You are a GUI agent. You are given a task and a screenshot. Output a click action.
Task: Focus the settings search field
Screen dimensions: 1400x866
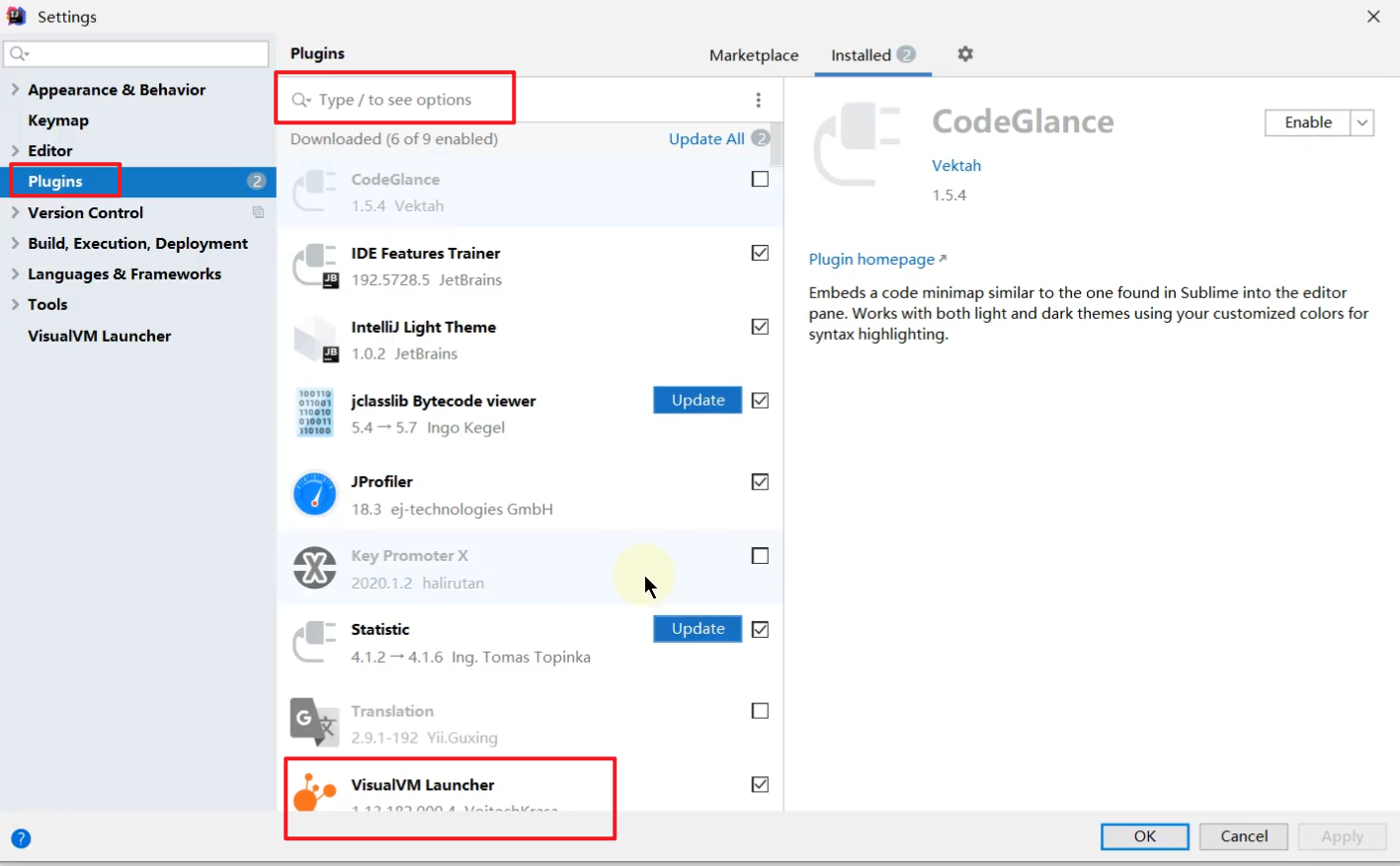point(136,53)
